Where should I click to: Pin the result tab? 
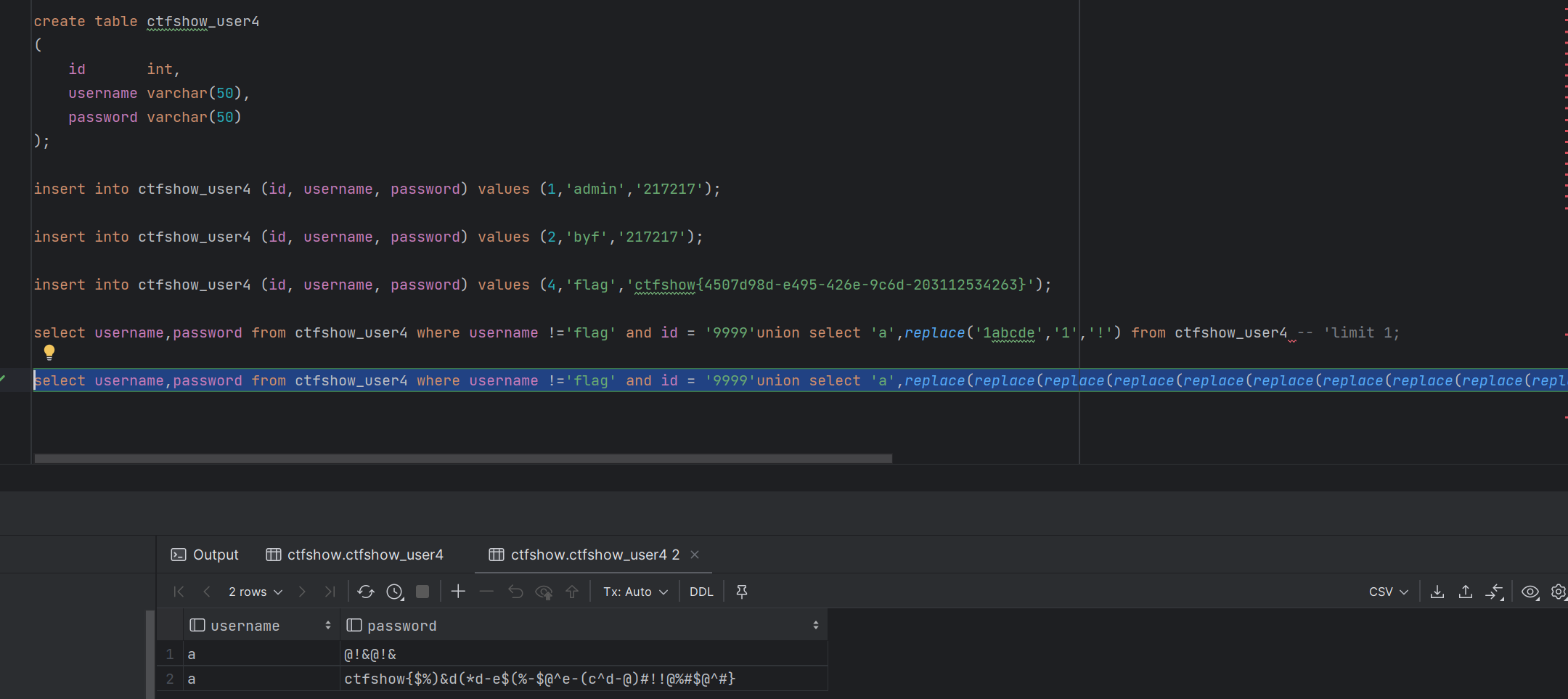(x=742, y=592)
